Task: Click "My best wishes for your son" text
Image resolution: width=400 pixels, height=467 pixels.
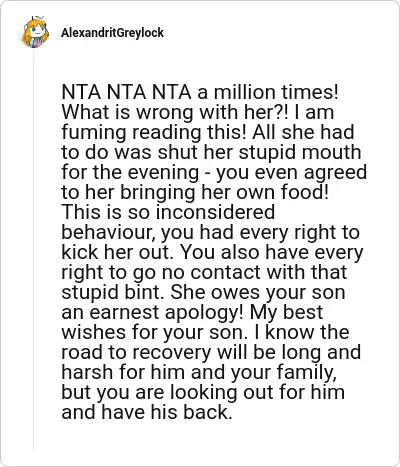Action: coord(286,312)
